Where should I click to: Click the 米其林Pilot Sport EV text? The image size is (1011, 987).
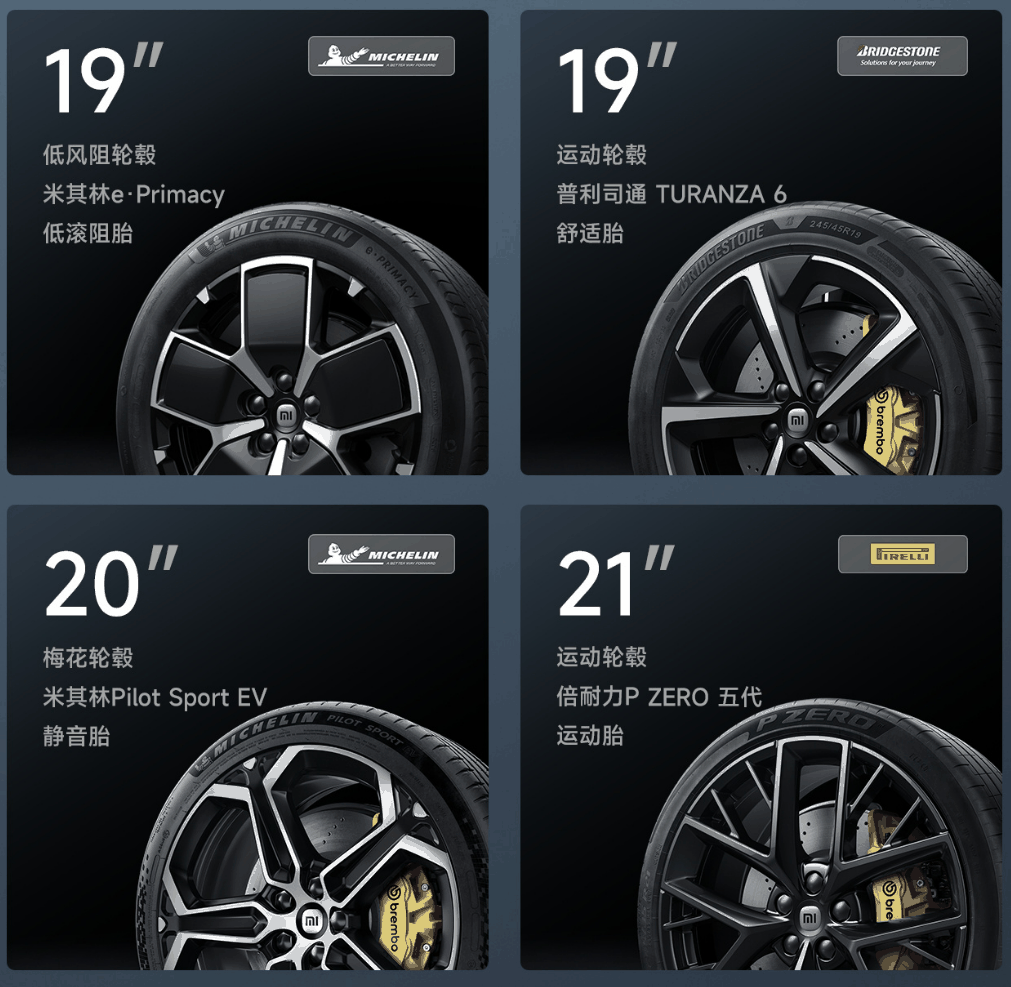click(155, 697)
